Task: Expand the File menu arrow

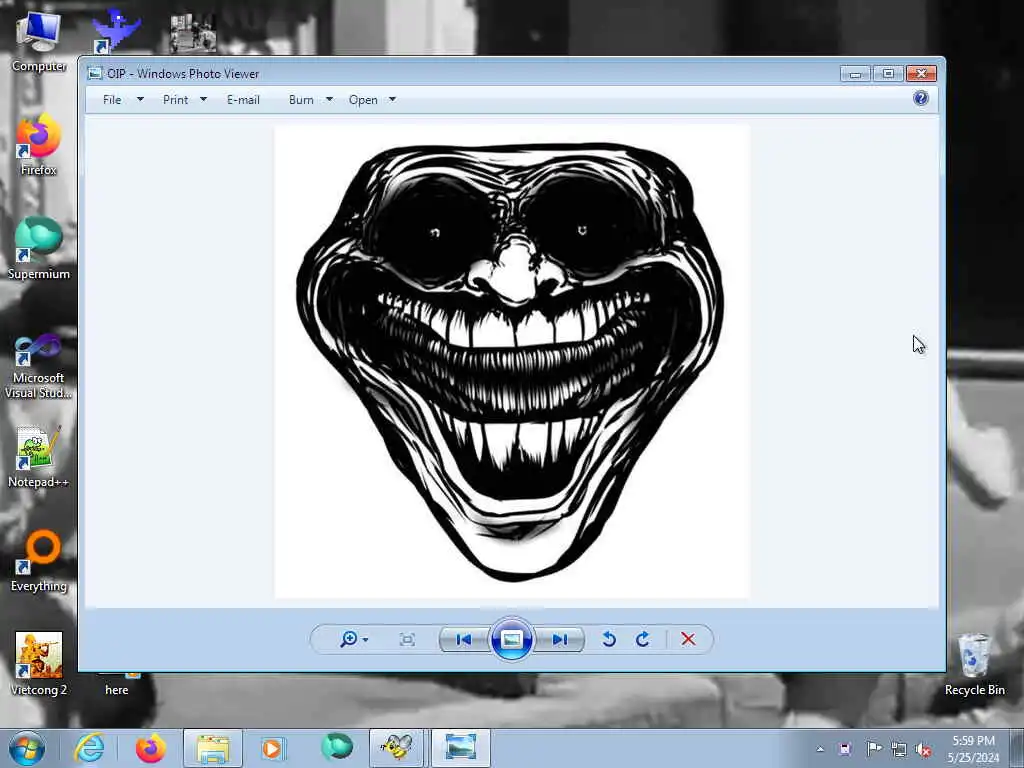Action: pos(140,100)
